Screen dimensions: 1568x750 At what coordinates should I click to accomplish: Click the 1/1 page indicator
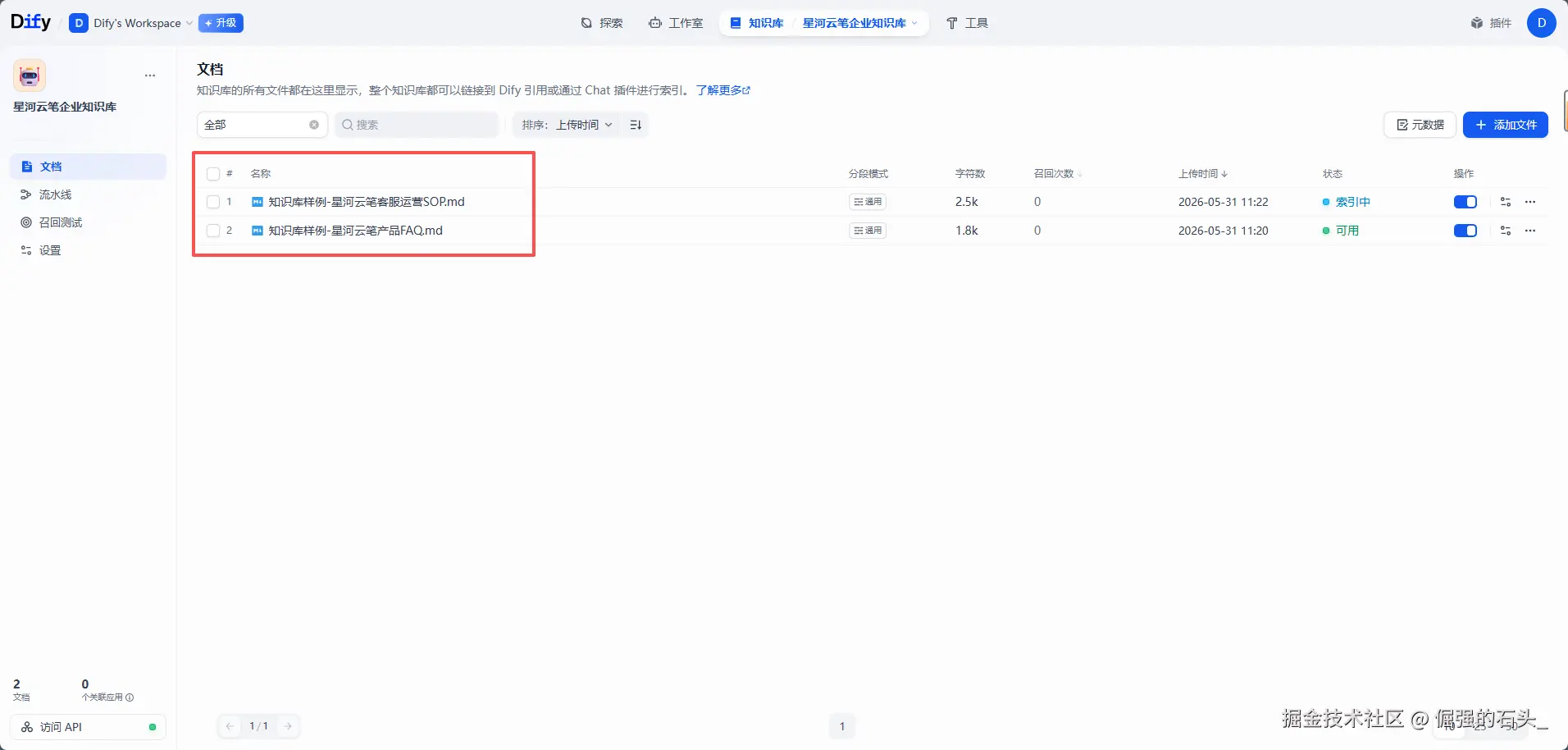(259, 726)
